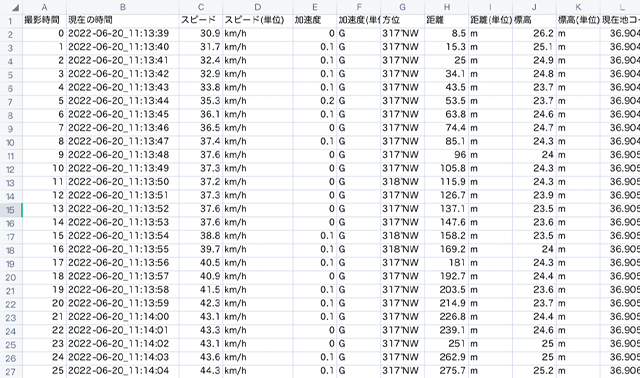Click the 現在の時間 header cell

pos(122,20)
